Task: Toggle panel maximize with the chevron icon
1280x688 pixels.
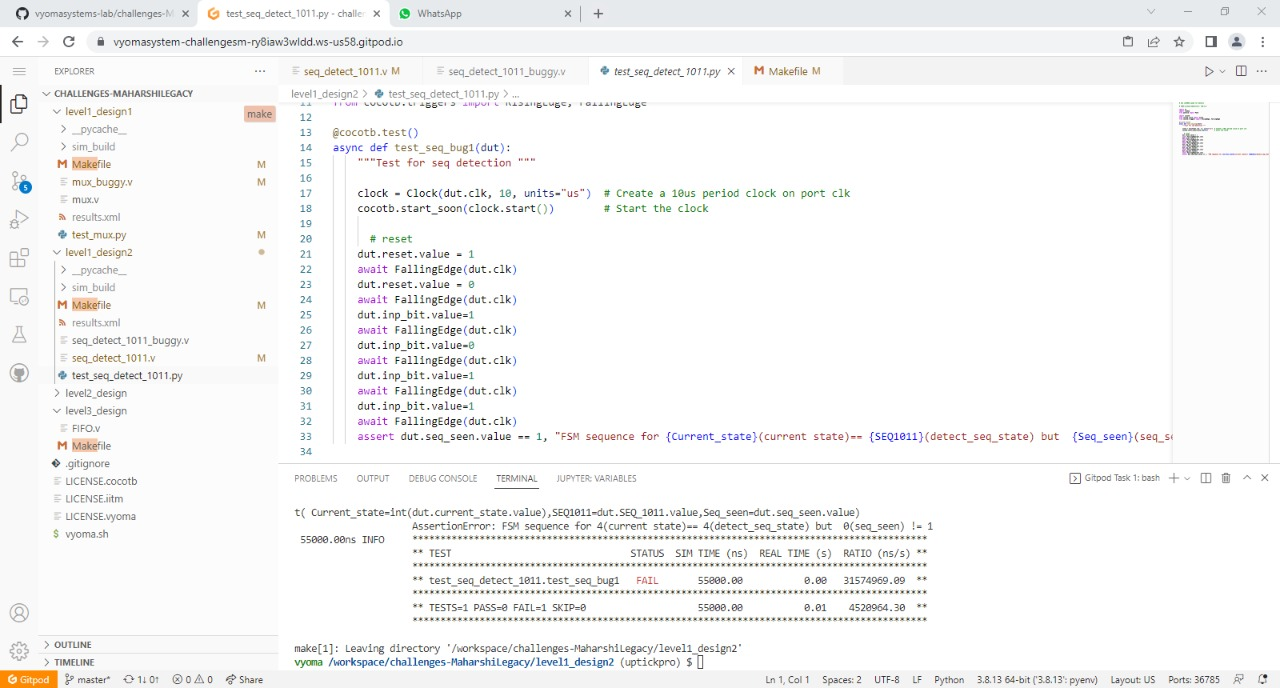Action: [x=1247, y=478]
